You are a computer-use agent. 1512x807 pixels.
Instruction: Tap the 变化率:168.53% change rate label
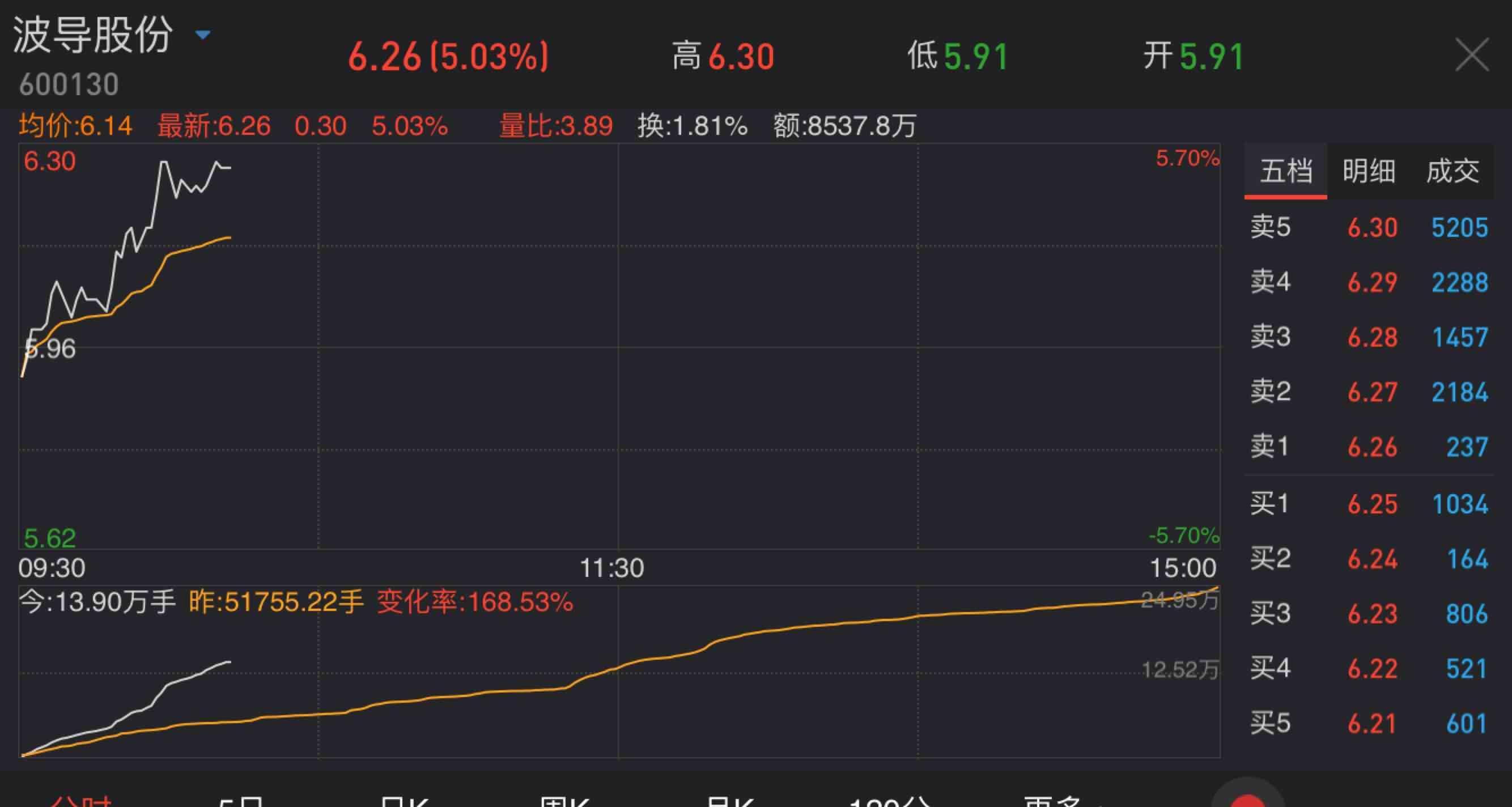pos(475,602)
